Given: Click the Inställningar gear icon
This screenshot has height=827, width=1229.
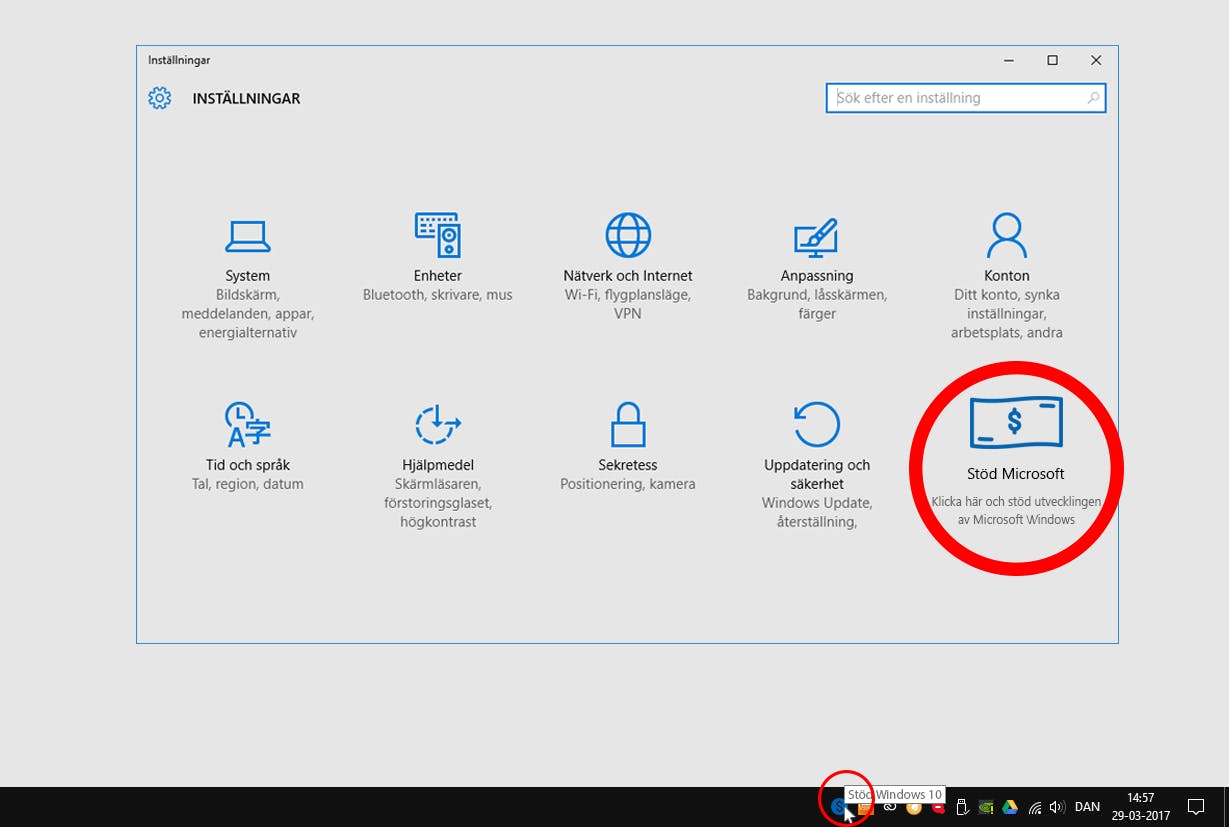Looking at the screenshot, I should (x=160, y=98).
